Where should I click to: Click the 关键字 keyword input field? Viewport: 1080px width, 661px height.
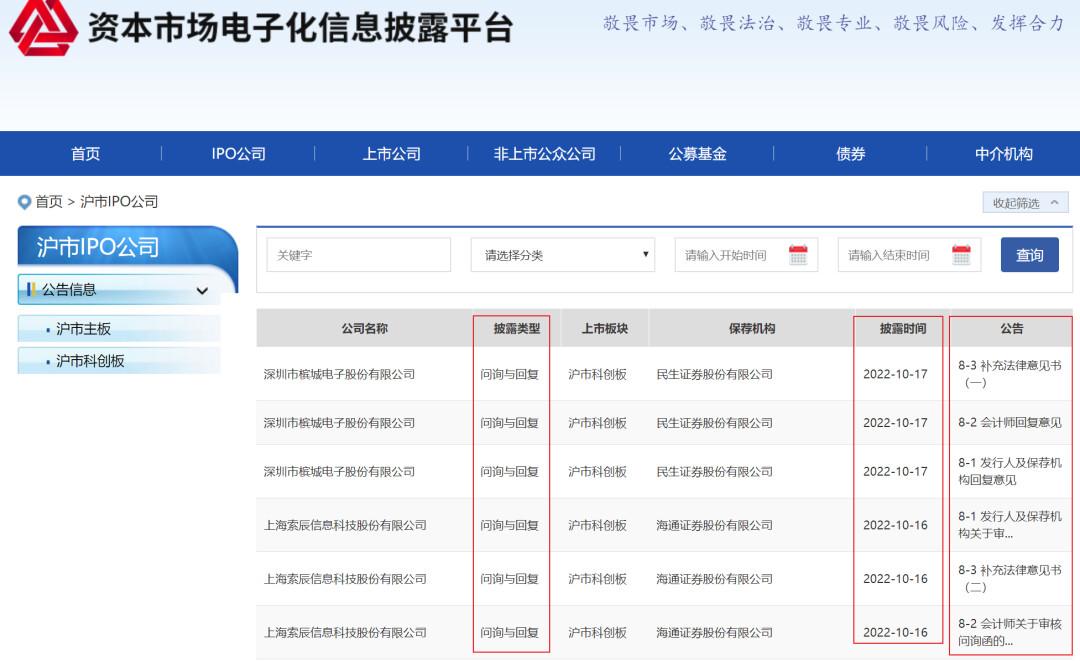pyautogui.click(x=358, y=255)
